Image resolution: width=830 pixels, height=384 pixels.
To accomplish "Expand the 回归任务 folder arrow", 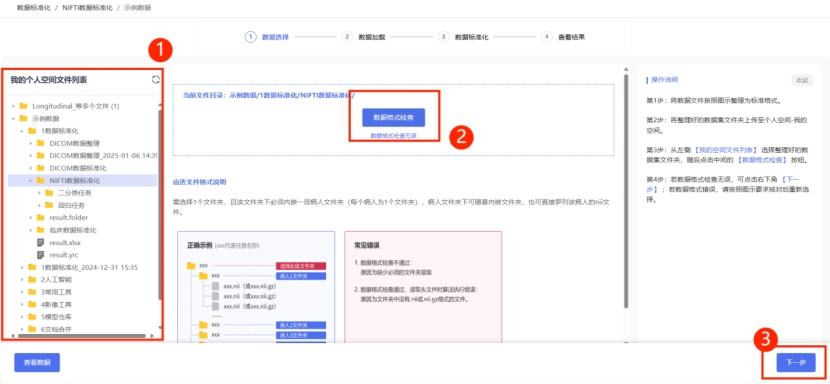I will [39, 205].
